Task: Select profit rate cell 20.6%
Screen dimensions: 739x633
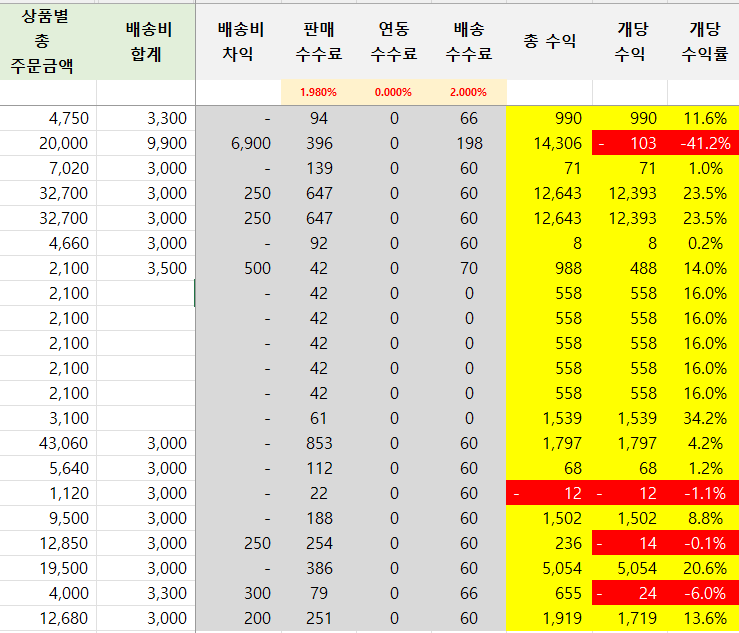Action: tap(704, 568)
